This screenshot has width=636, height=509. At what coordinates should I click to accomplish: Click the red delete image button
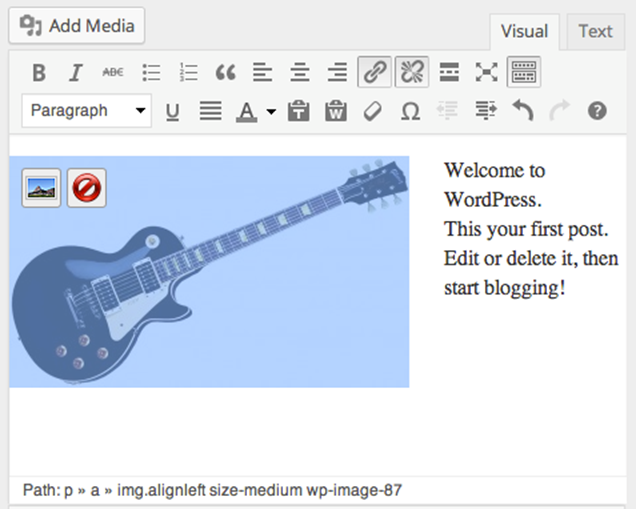click(x=87, y=188)
